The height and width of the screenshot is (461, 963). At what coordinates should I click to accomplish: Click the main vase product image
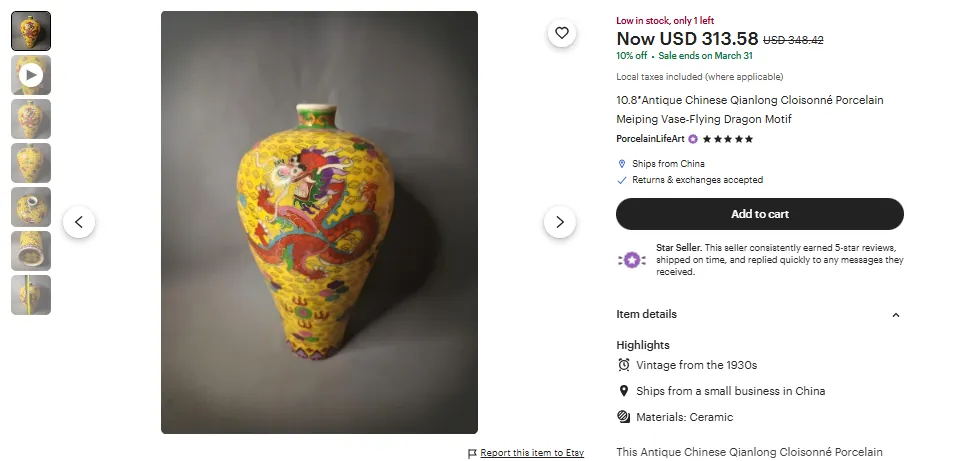click(319, 222)
